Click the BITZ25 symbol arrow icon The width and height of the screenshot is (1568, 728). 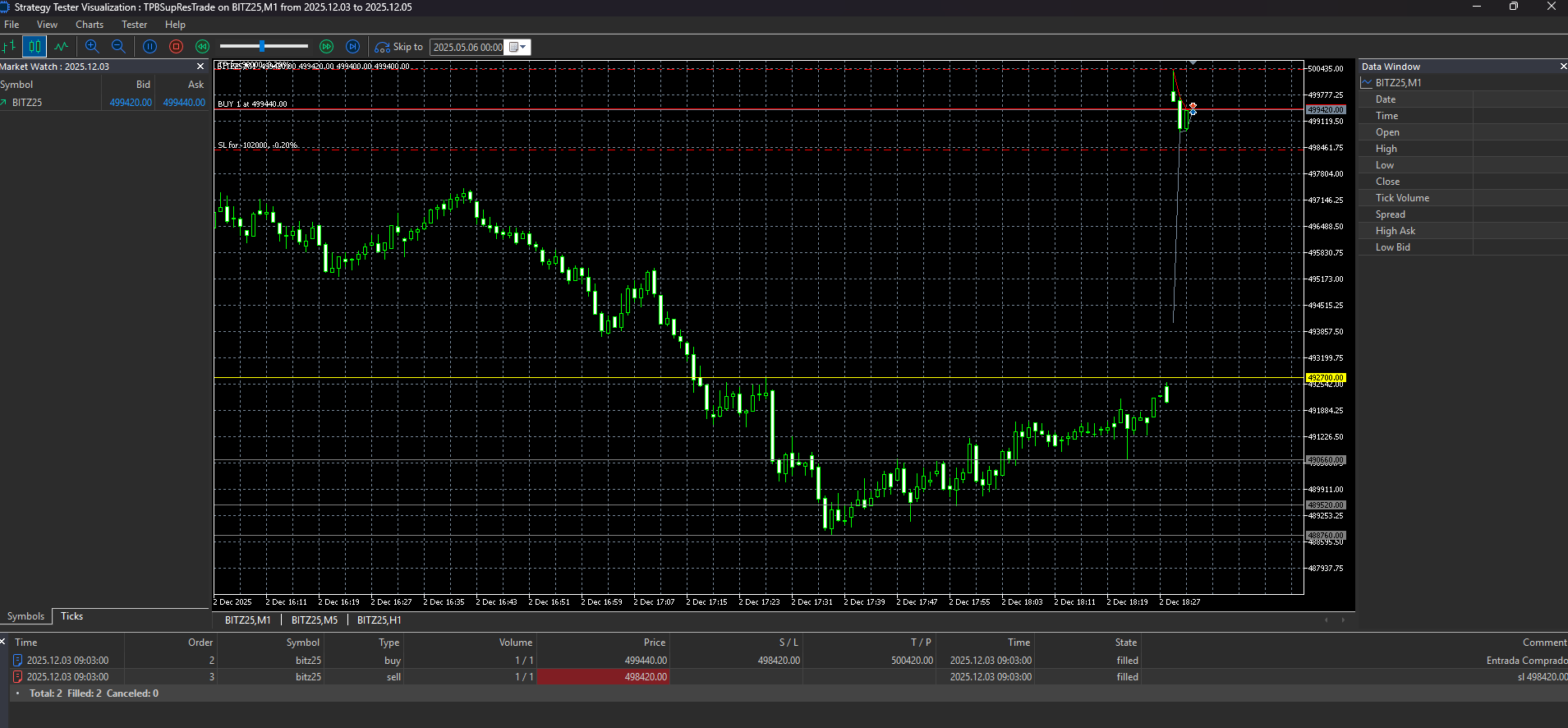coord(4,103)
